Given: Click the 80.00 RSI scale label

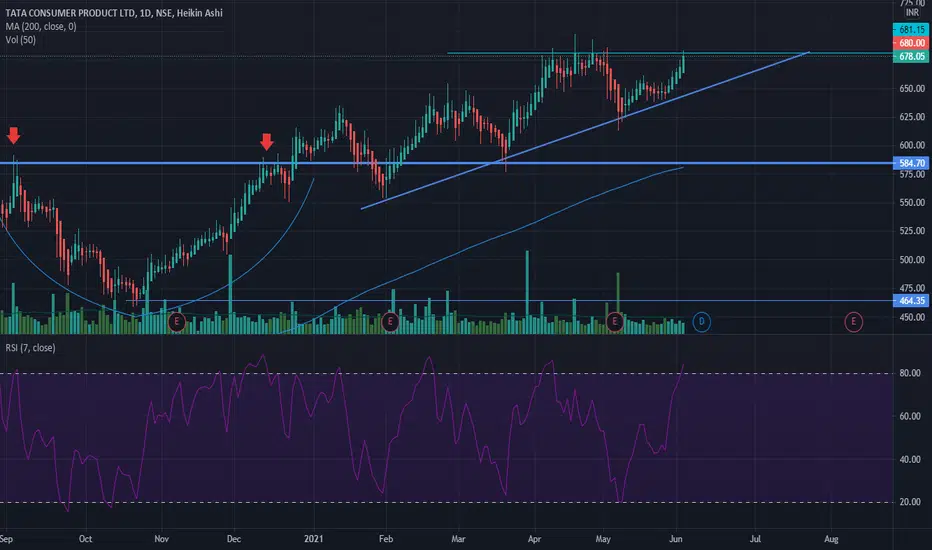Looking at the screenshot, I should pos(910,373).
